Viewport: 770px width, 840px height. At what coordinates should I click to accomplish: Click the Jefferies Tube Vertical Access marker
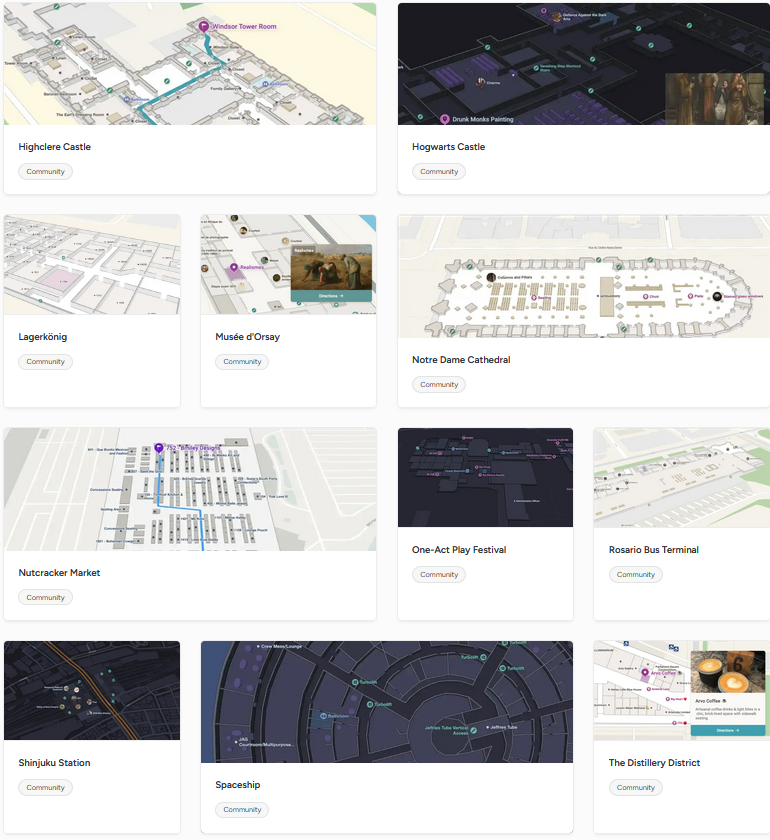pos(474,730)
